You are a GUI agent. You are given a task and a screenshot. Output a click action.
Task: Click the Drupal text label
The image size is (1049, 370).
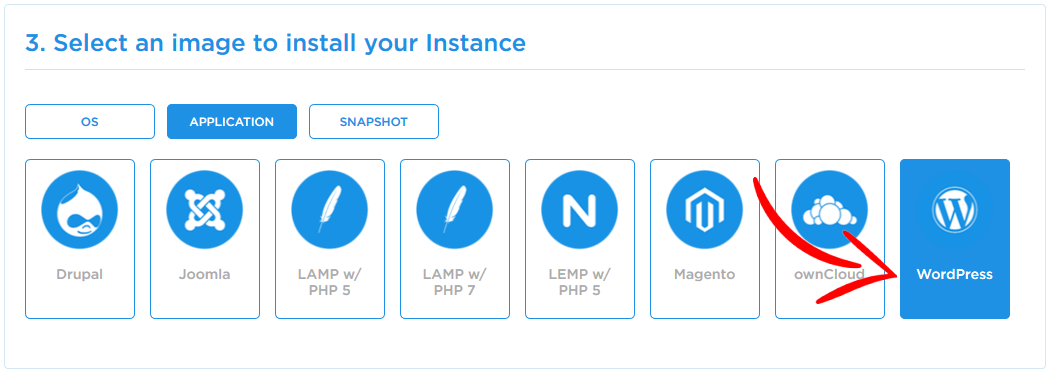pyautogui.click(x=80, y=274)
